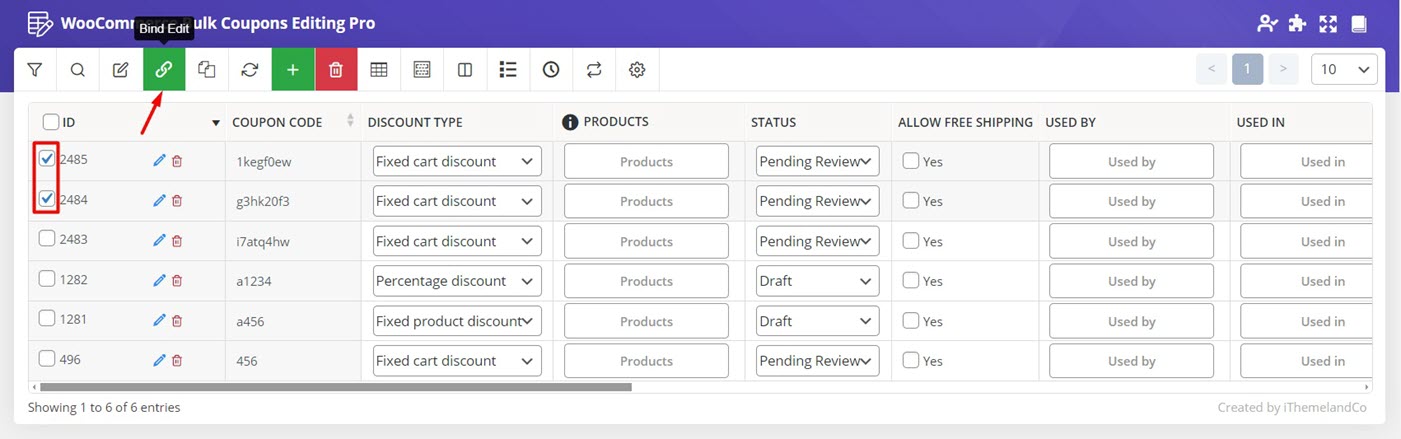Sort by the COUPON CODE column header
1401x439 pixels.
tap(277, 122)
